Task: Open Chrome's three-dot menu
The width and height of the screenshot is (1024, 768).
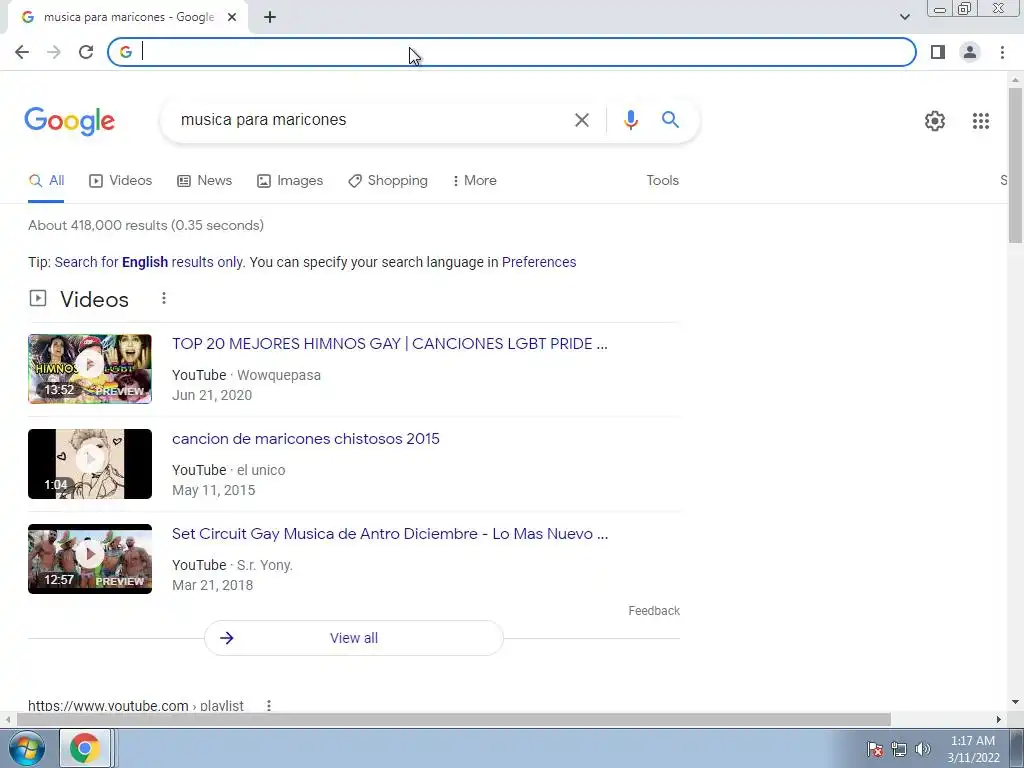Action: tap(1002, 52)
